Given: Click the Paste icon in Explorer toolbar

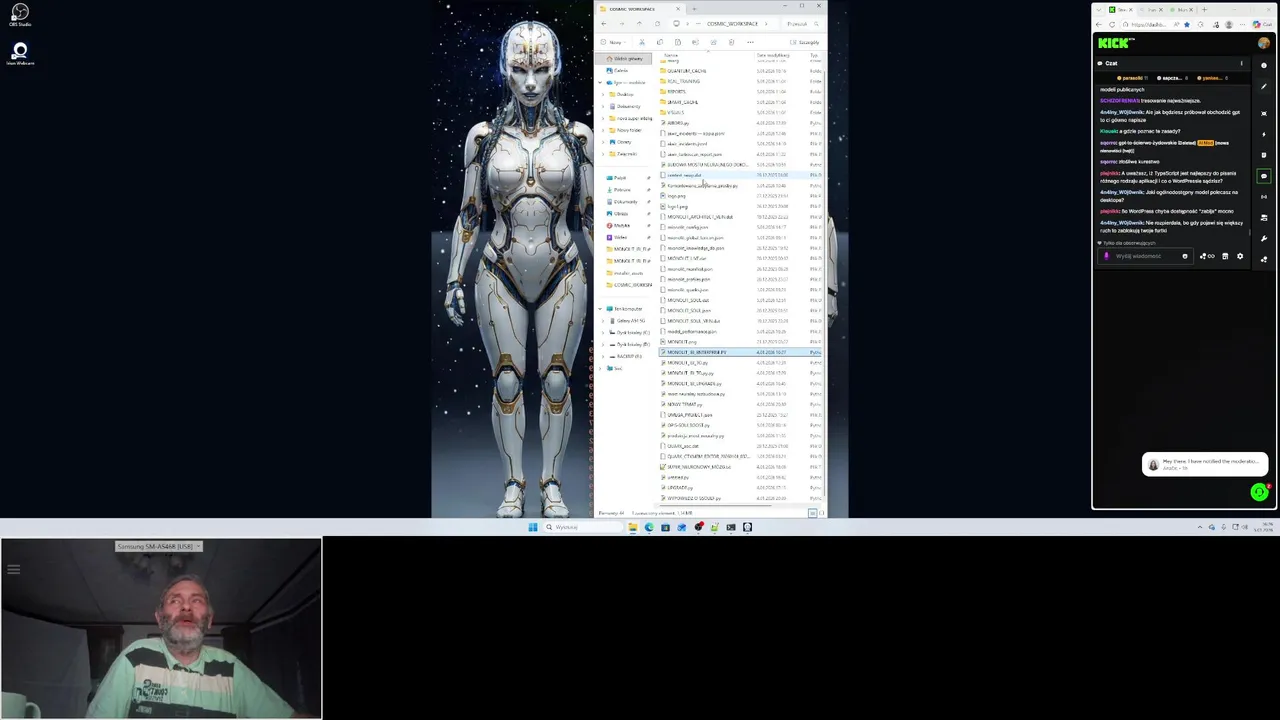Looking at the screenshot, I should coord(677,42).
